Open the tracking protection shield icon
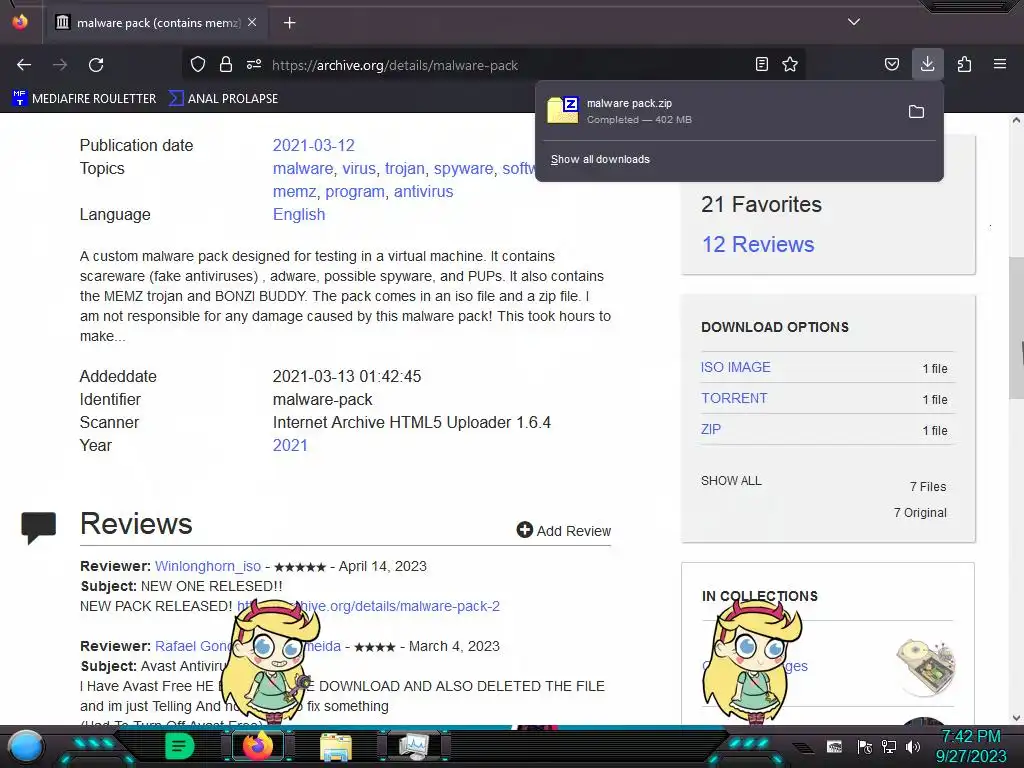The width and height of the screenshot is (1024, 768). [198, 64]
